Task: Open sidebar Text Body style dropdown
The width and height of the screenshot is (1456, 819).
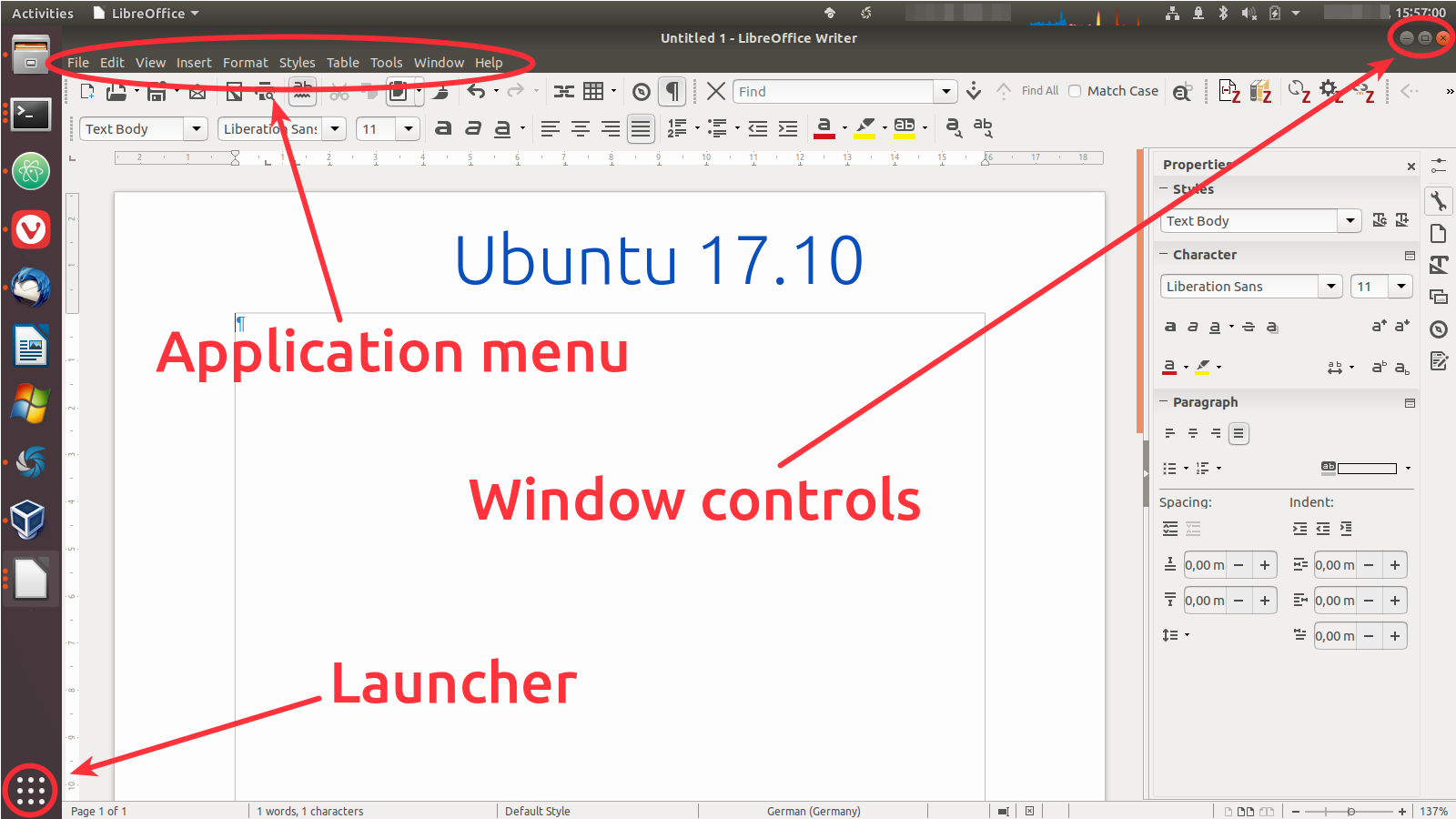Action: pyautogui.click(x=1350, y=221)
